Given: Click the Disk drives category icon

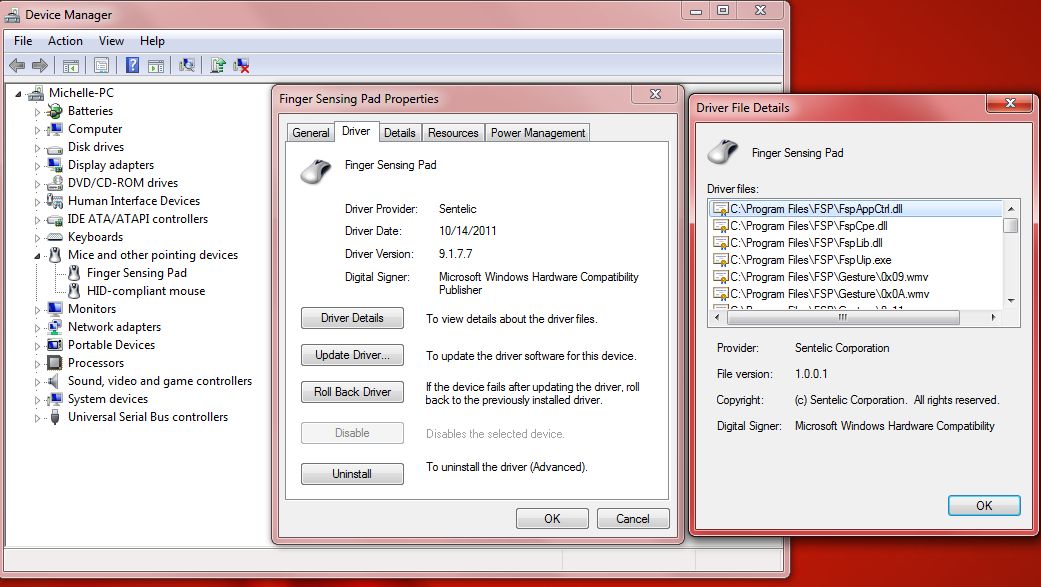Looking at the screenshot, I should [55, 147].
